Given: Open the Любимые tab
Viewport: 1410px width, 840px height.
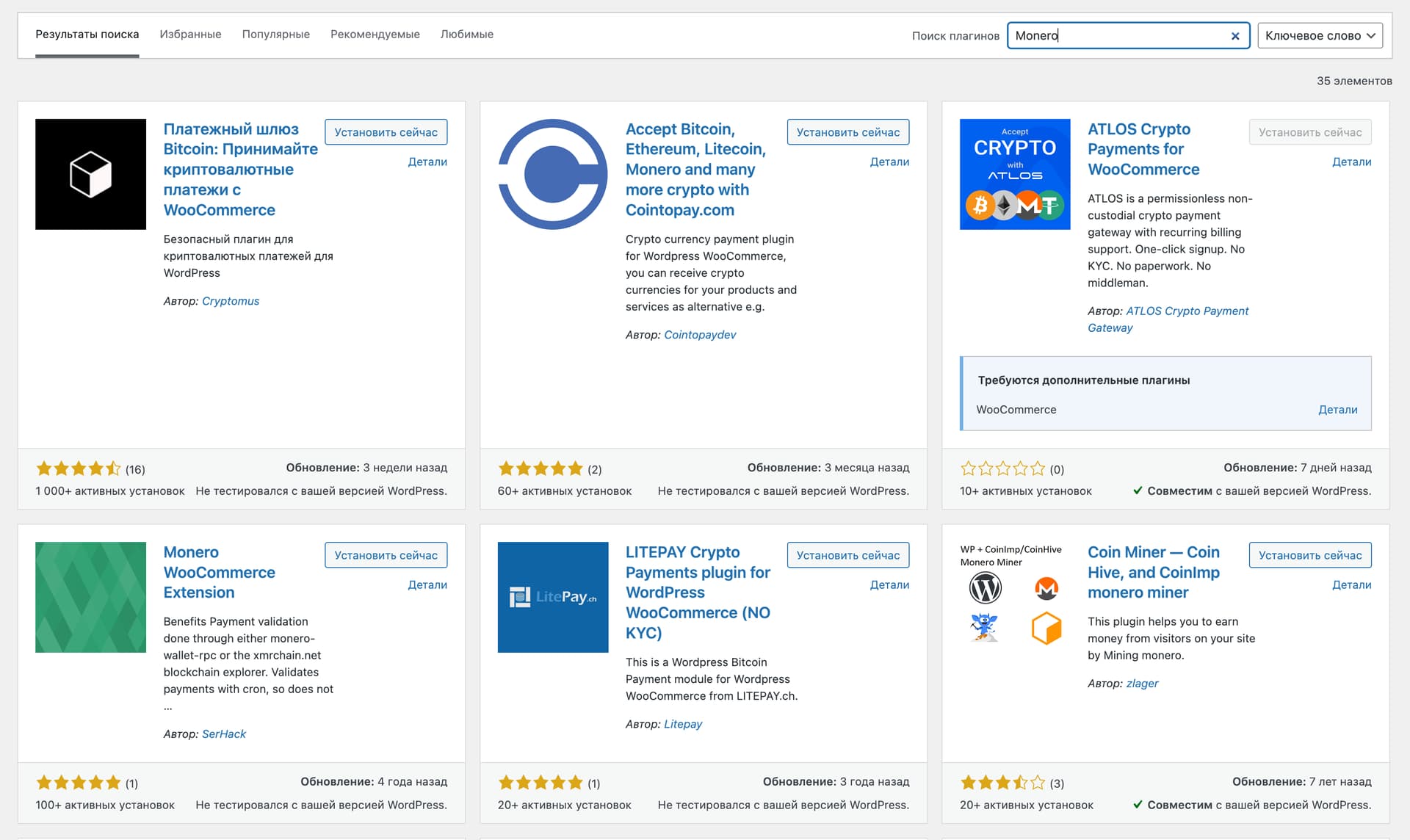Looking at the screenshot, I should pos(466,35).
